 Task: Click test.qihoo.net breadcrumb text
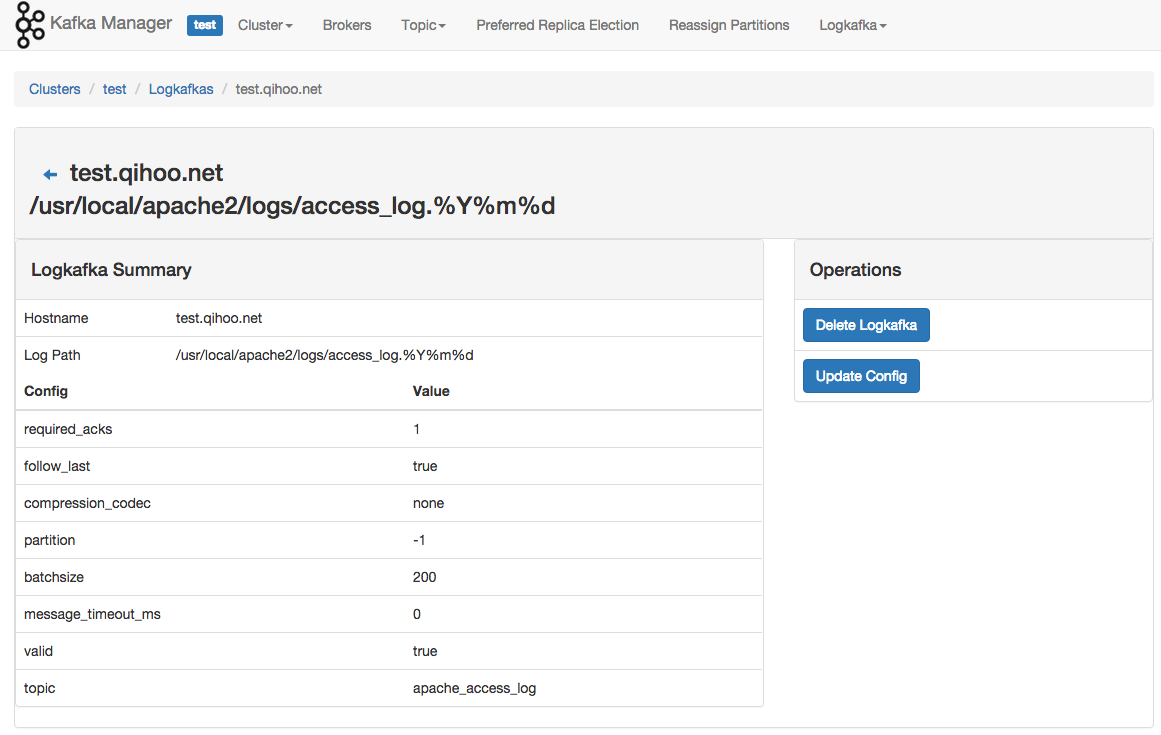coord(278,89)
